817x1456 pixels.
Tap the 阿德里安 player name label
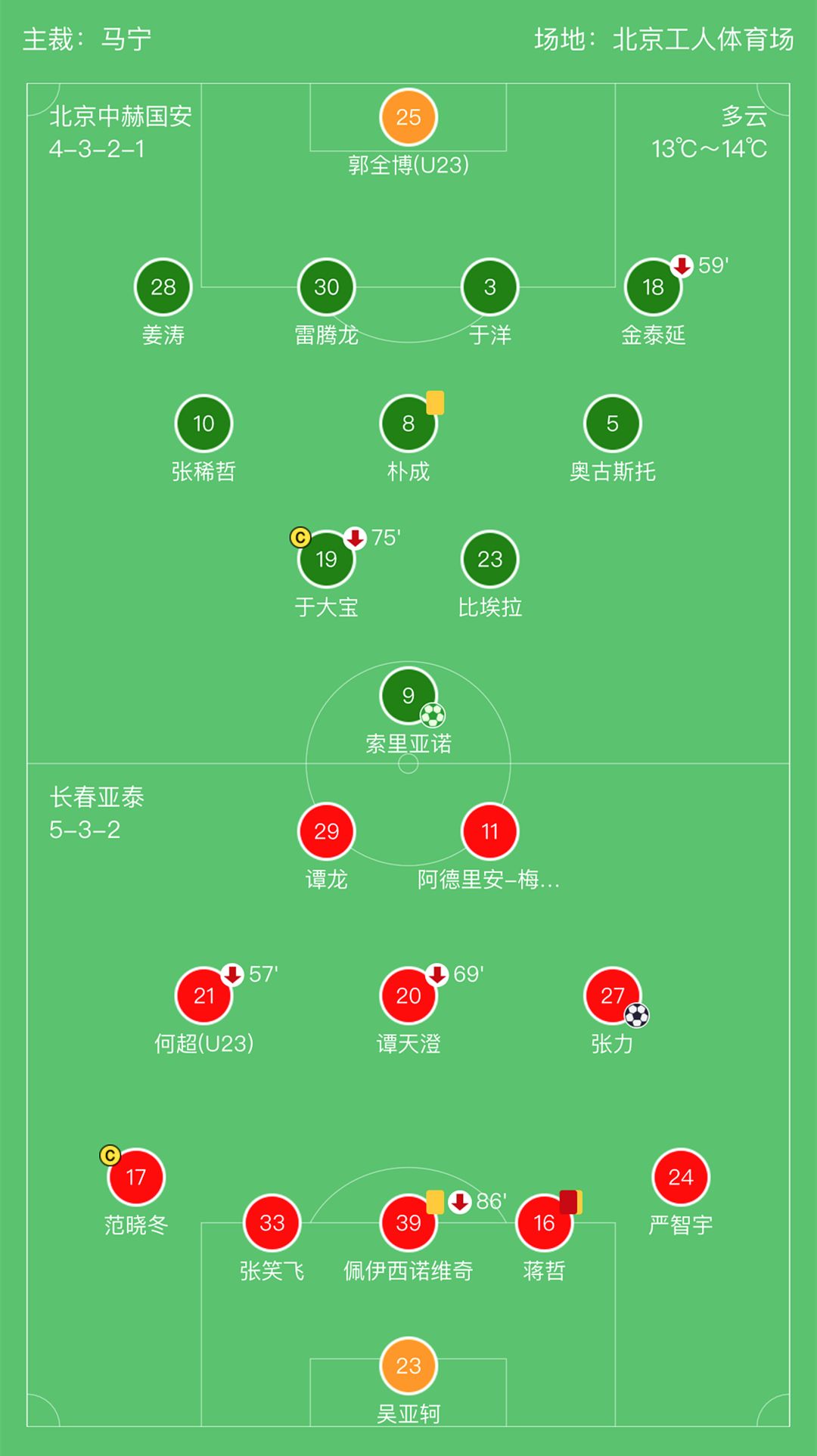coord(489,880)
